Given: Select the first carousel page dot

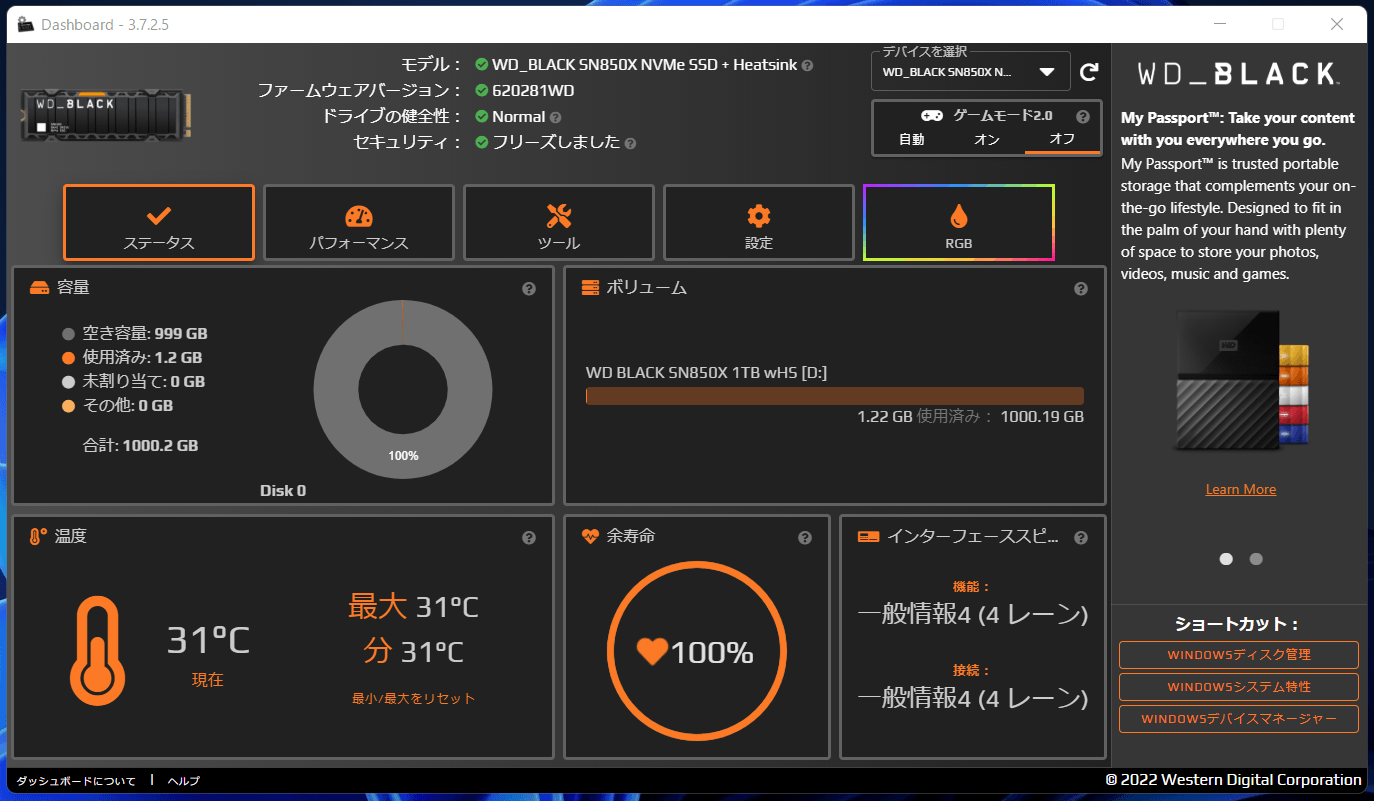Looking at the screenshot, I should [x=1226, y=559].
